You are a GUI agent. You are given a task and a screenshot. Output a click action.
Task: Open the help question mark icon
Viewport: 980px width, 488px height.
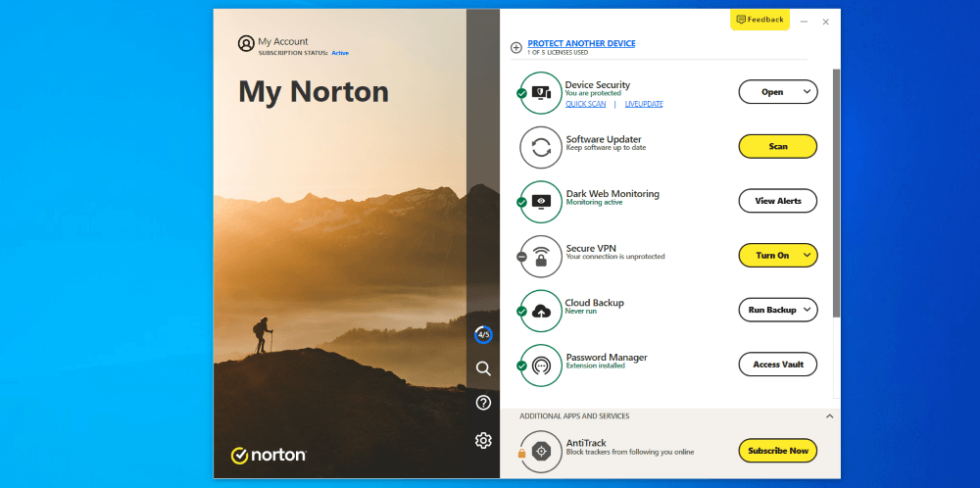click(x=483, y=403)
